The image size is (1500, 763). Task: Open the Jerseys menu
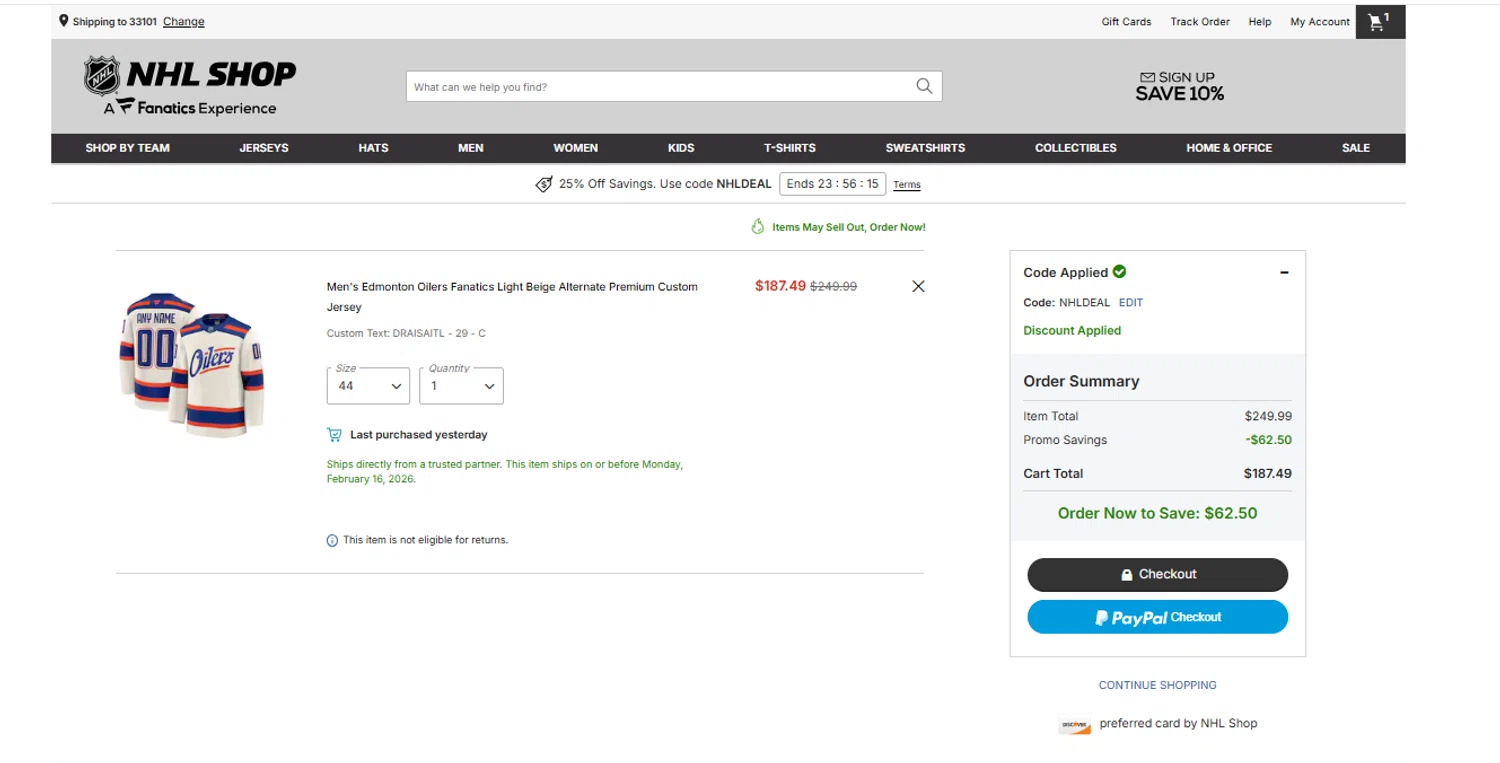click(264, 148)
